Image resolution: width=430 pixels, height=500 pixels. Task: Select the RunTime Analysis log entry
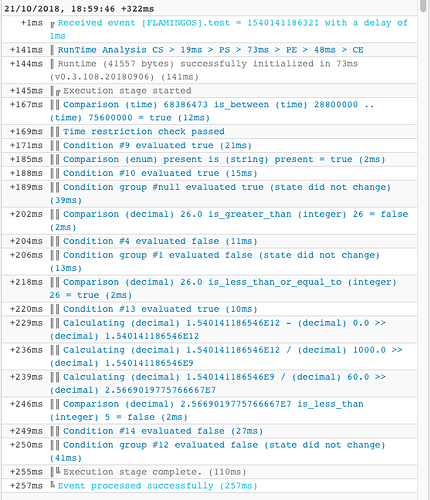click(209, 50)
